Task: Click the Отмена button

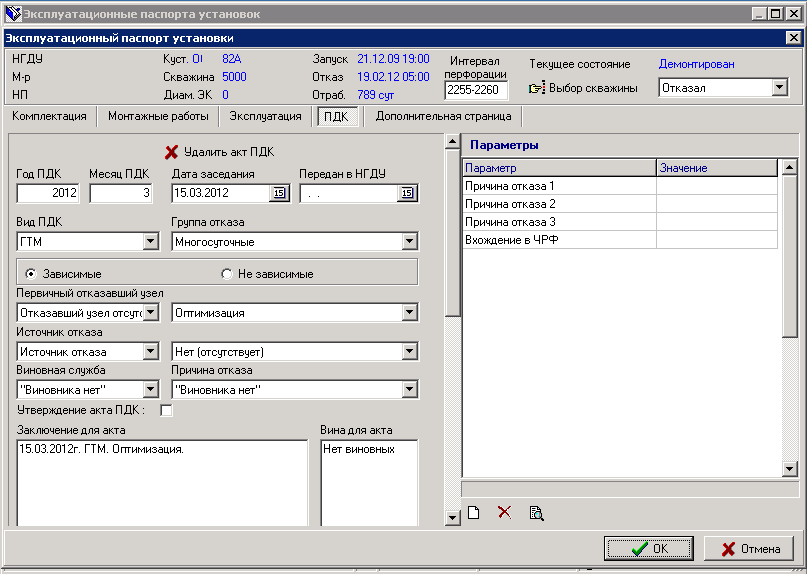Action: click(750, 549)
